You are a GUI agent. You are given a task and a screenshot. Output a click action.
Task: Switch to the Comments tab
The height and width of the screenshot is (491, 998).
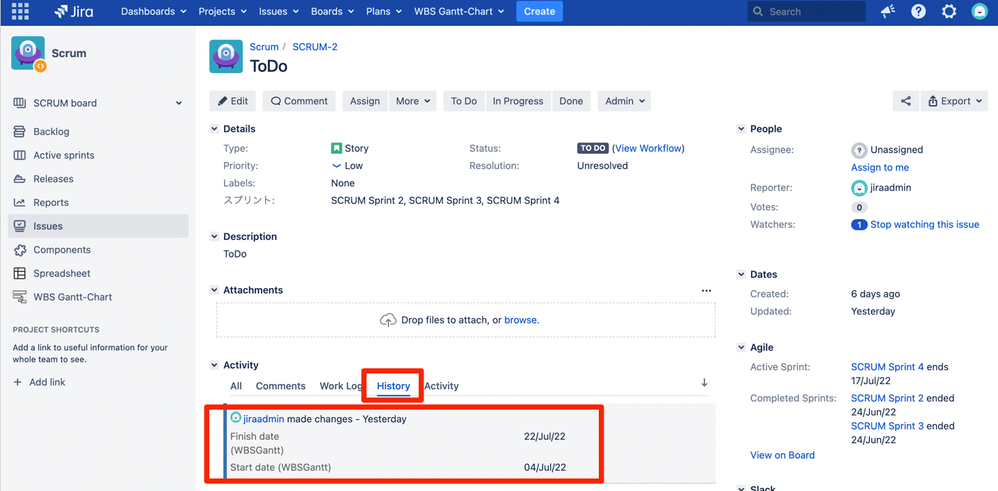click(x=281, y=386)
